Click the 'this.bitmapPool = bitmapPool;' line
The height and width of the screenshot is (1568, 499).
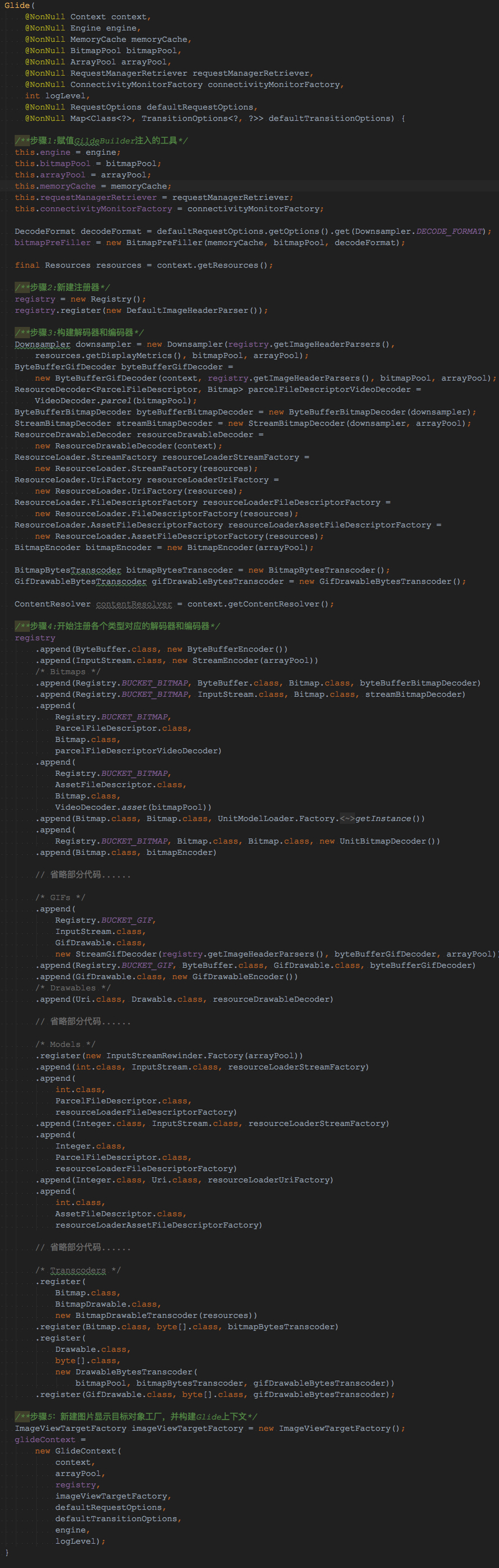click(88, 164)
